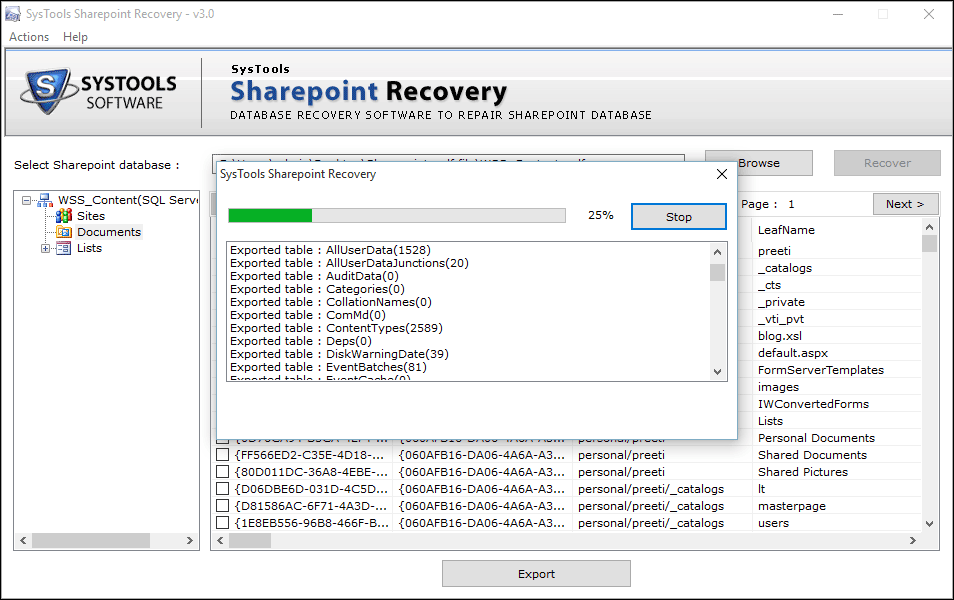Click the Export button
This screenshot has height=600, width=954.
click(x=536, y=574)
